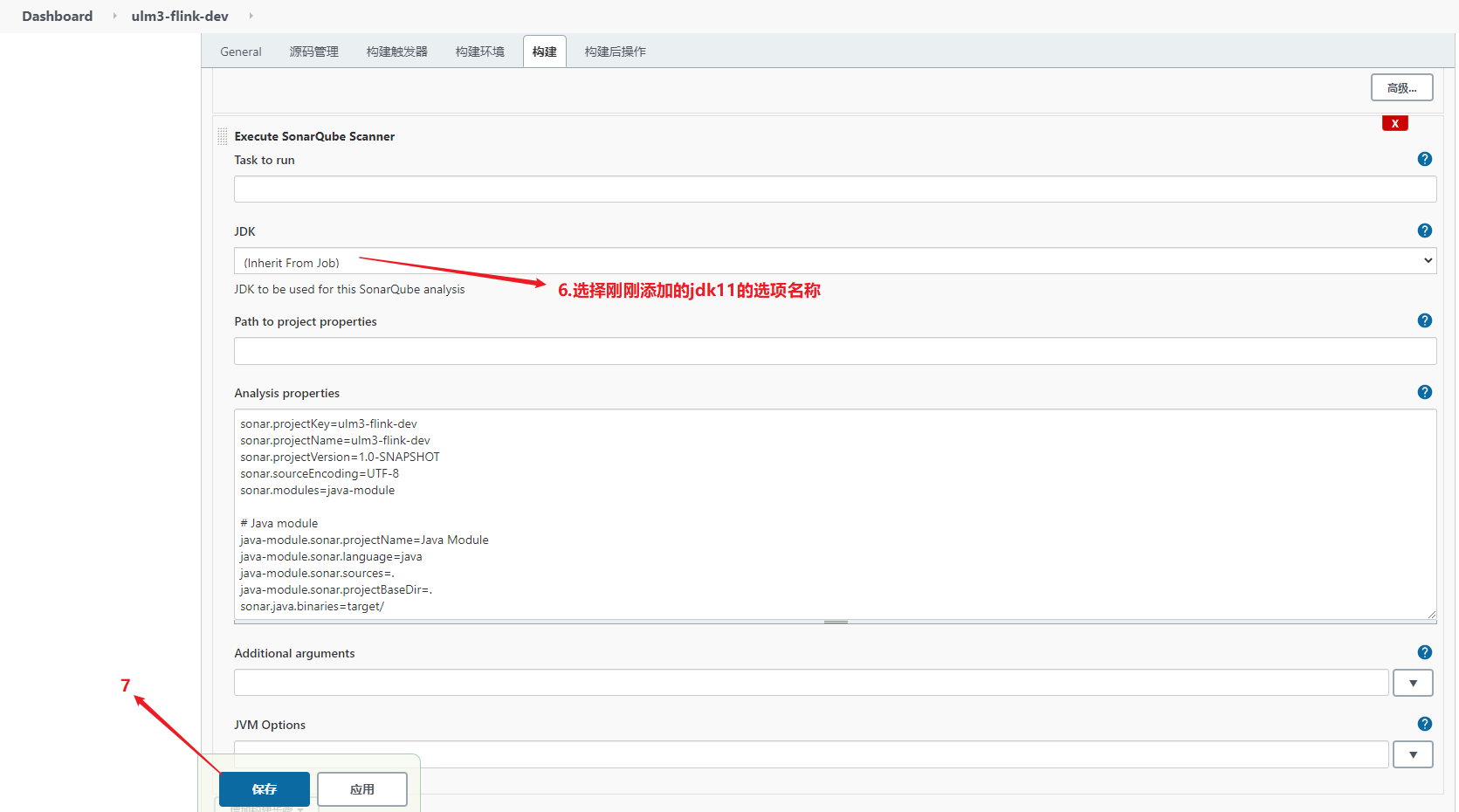Image resolution: width=1459 pixels, height=812 pixels.
Task: Grab the build step drag handle
Action: click(223, 136)
